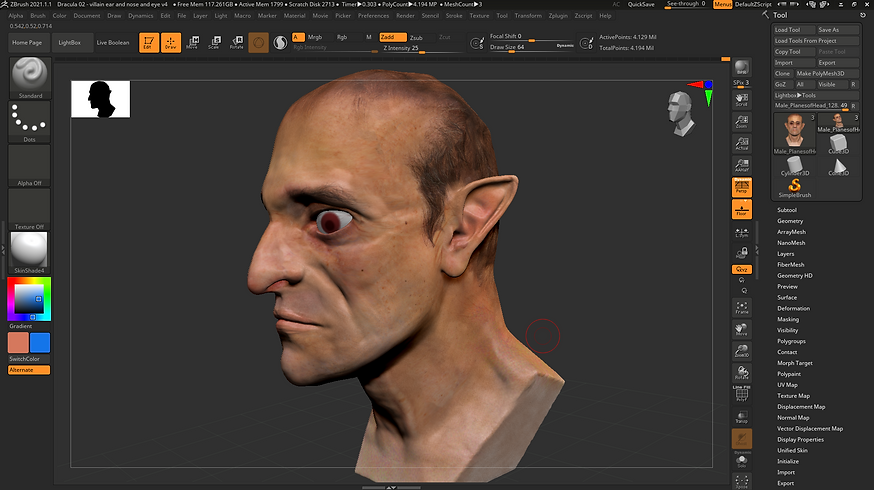Click the Zoom3D navigation icon
Viewport: 874px width, 490px height.
[x=741, y=351]
